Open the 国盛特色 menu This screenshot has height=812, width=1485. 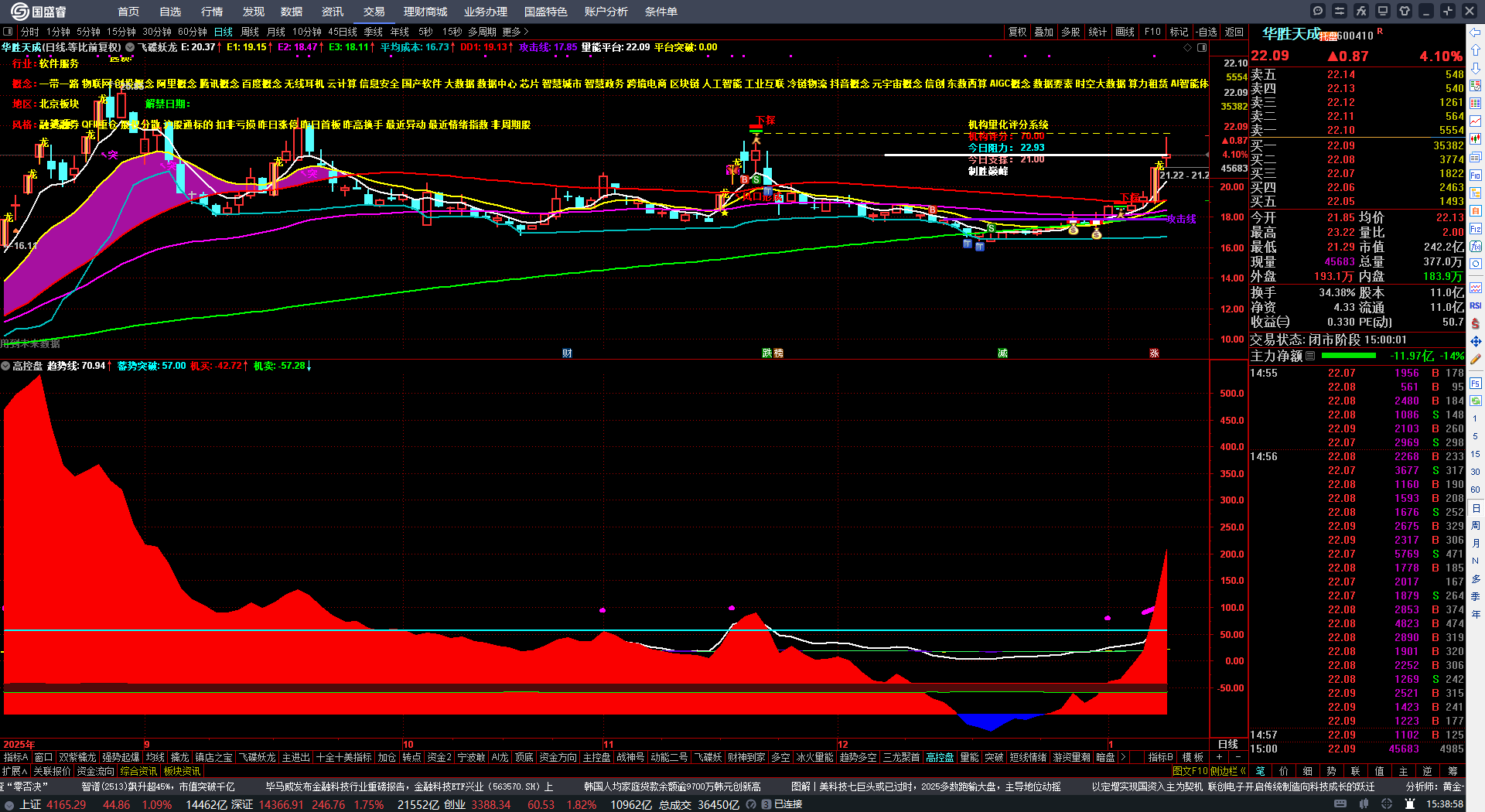(546, 12)
